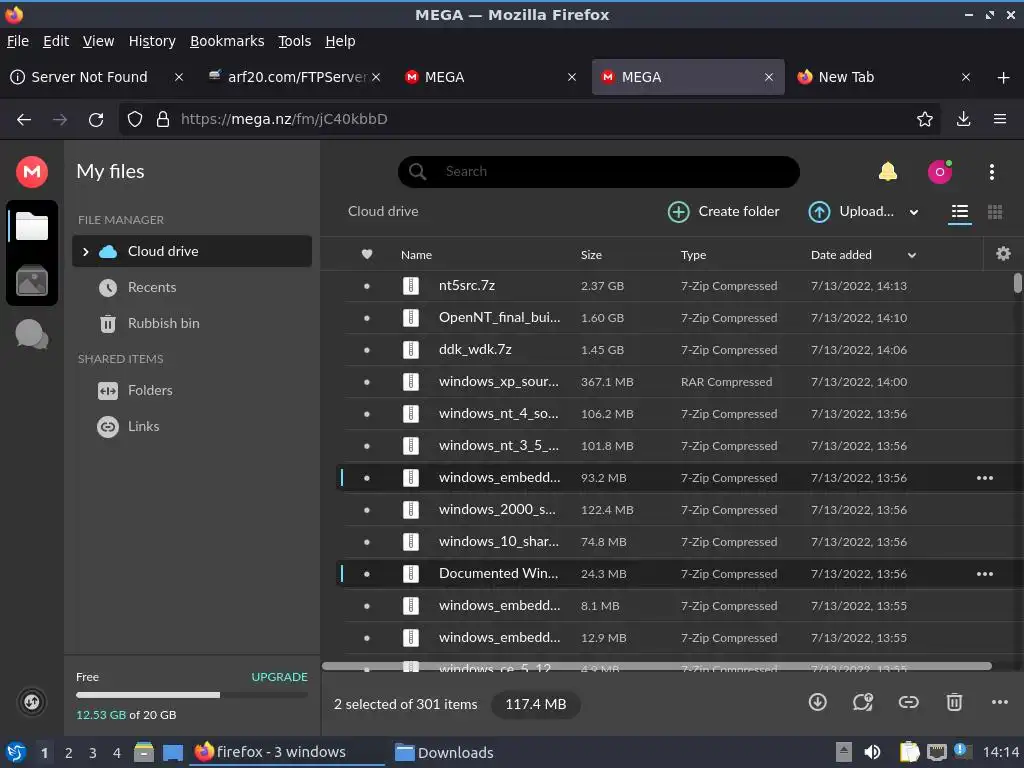
Task: Open the Edit menu
Action: point(56,41)
